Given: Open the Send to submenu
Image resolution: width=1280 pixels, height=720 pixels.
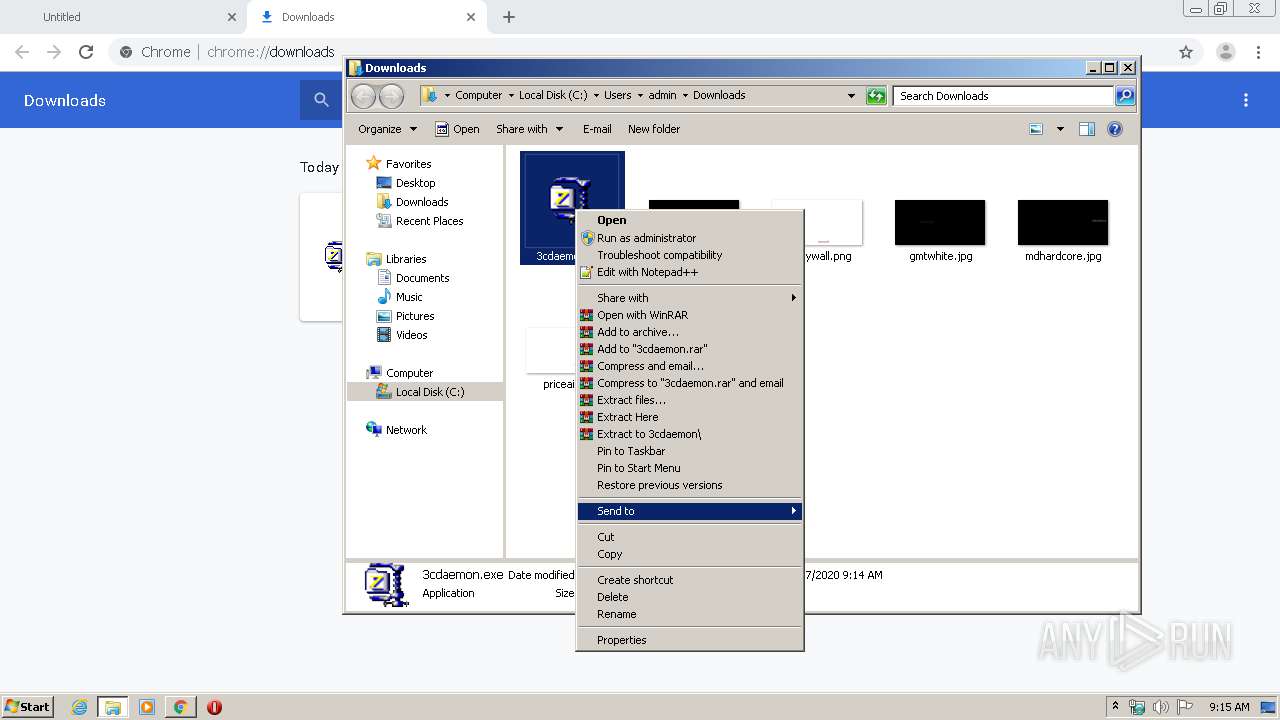Looking at the screenshot, I should [690, 511].
